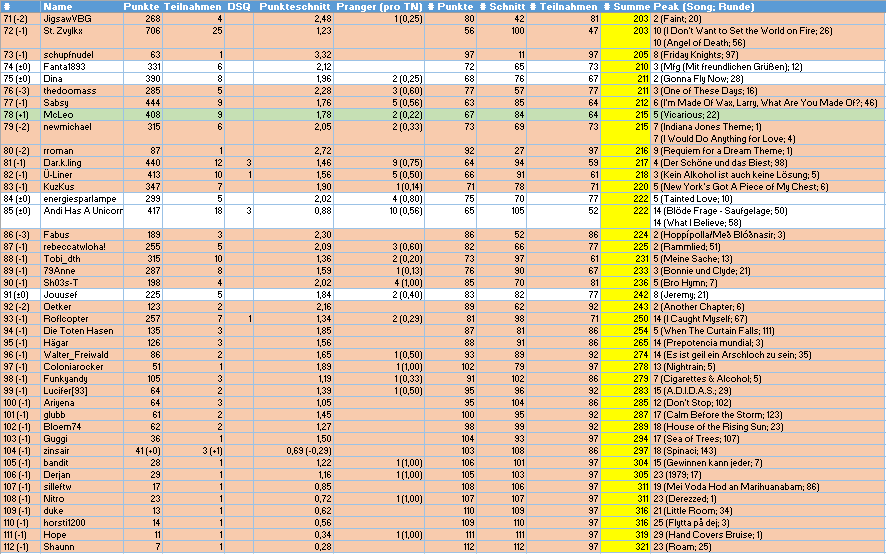Click the DSQ column header

238,6
